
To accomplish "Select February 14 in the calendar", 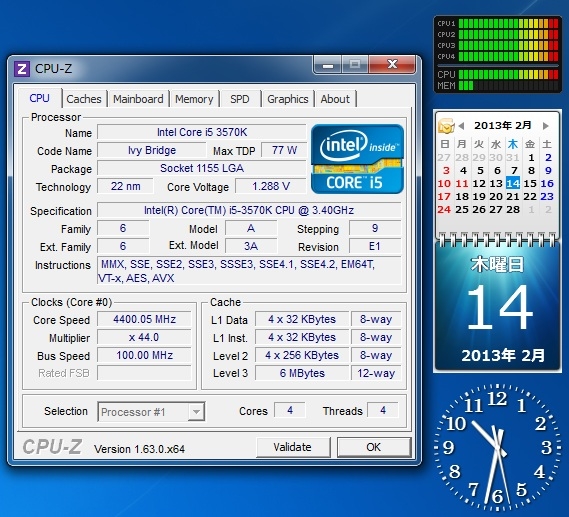I will (513, 183).
